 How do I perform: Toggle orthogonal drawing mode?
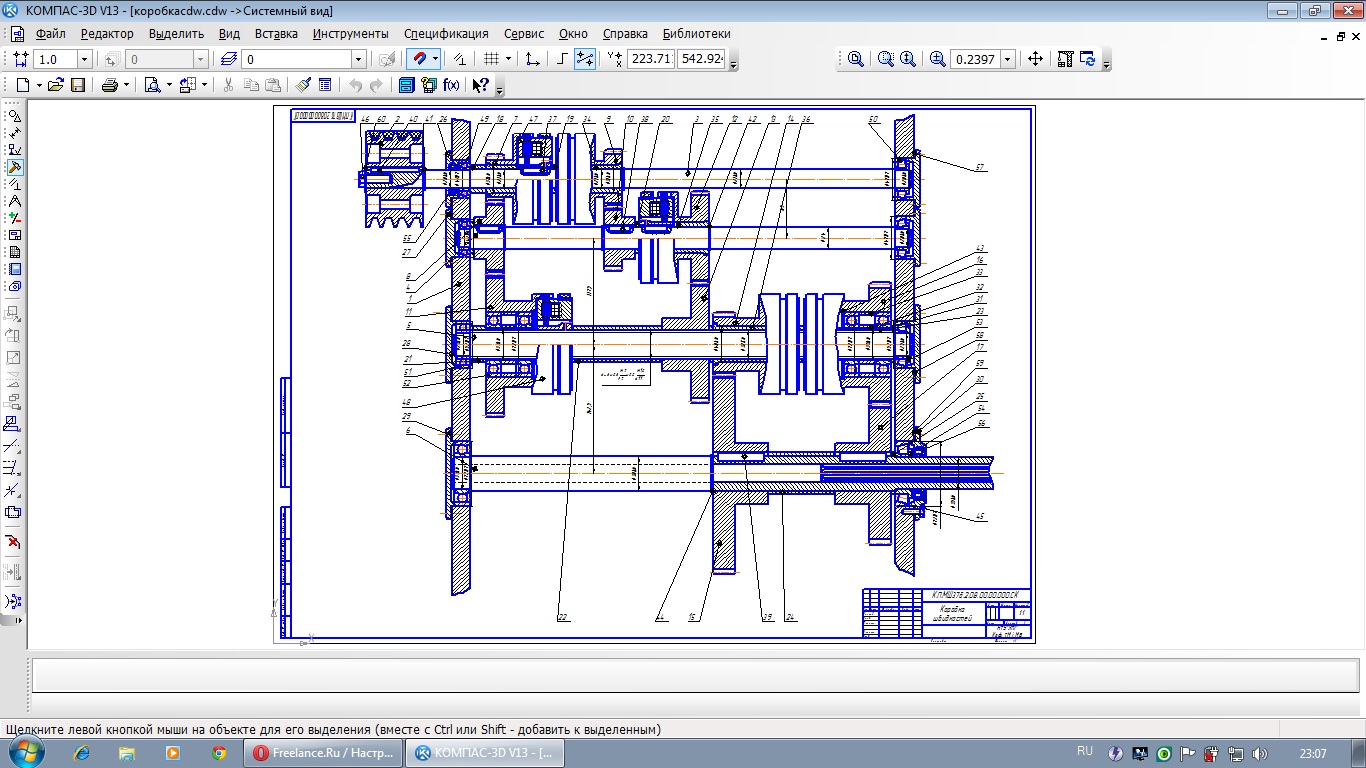(562, 59)
